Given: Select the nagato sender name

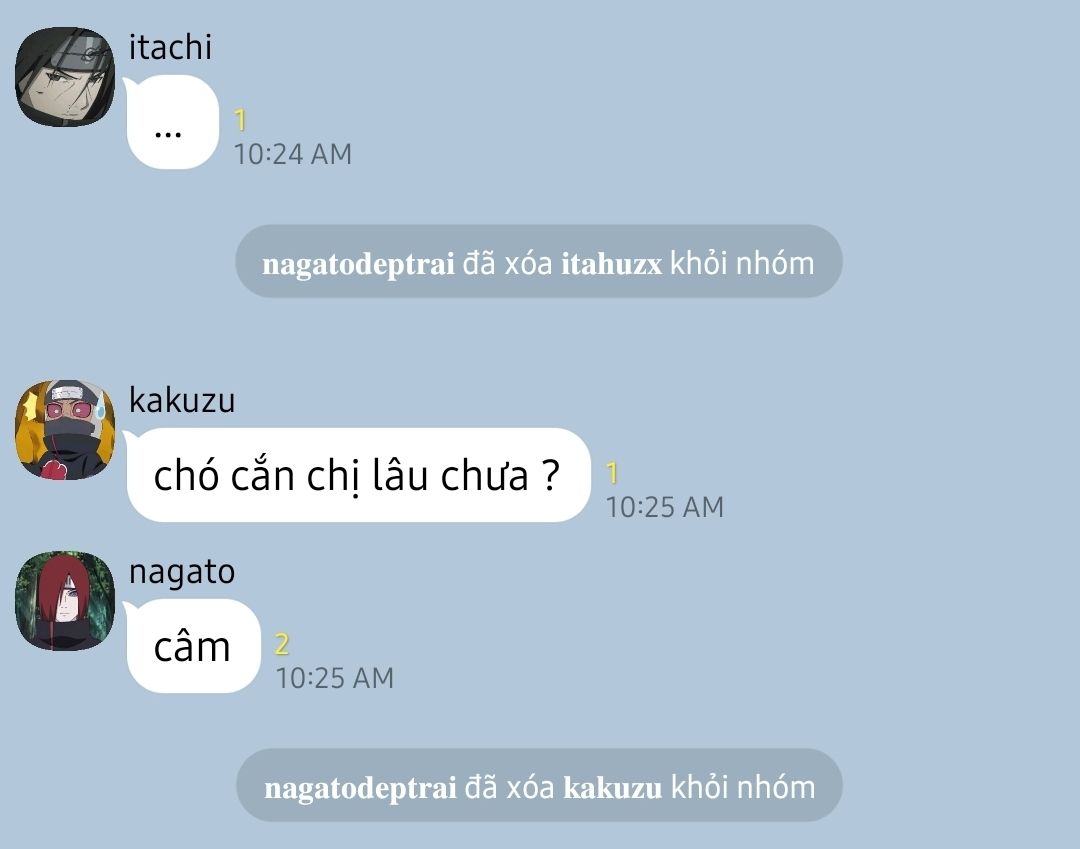Looking at the screenshot, I should click(x=182, y=572).
